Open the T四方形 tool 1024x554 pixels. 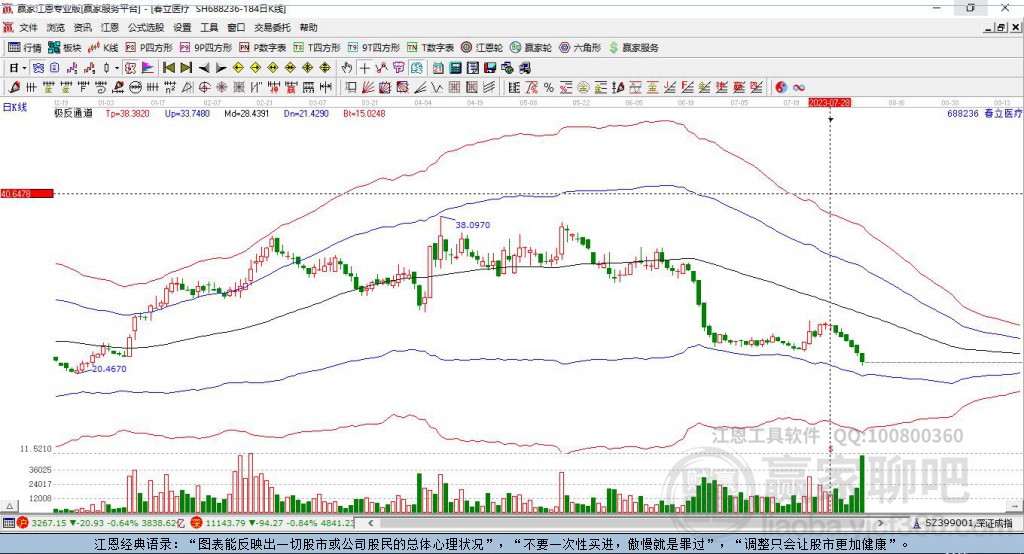point(317,48)
